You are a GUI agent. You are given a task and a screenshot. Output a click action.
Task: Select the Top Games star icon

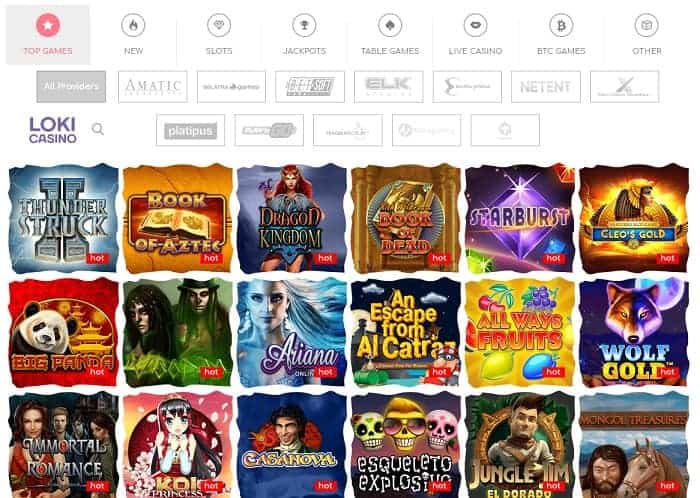pos(48,25)
